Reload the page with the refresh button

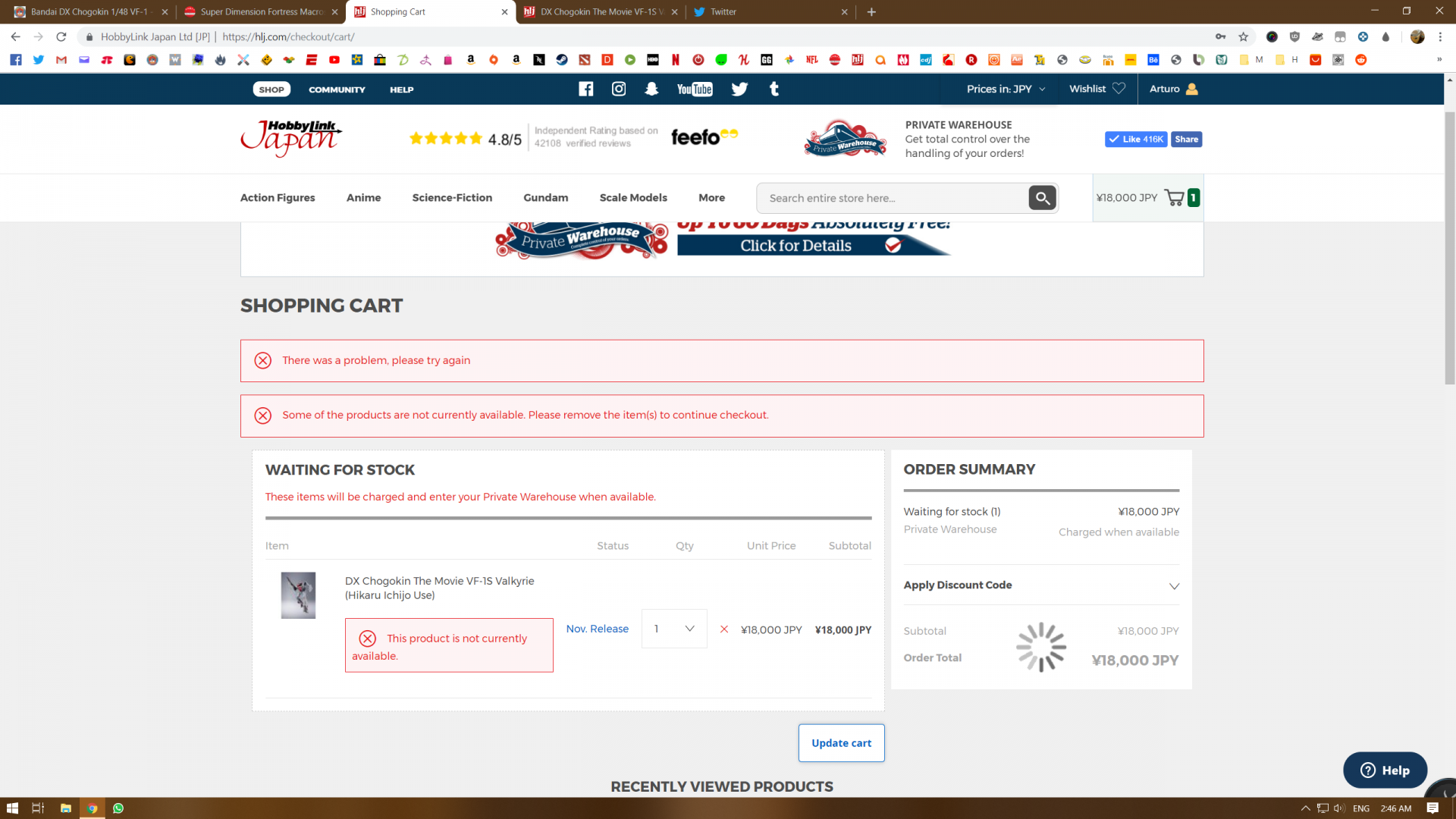(61, 36)
